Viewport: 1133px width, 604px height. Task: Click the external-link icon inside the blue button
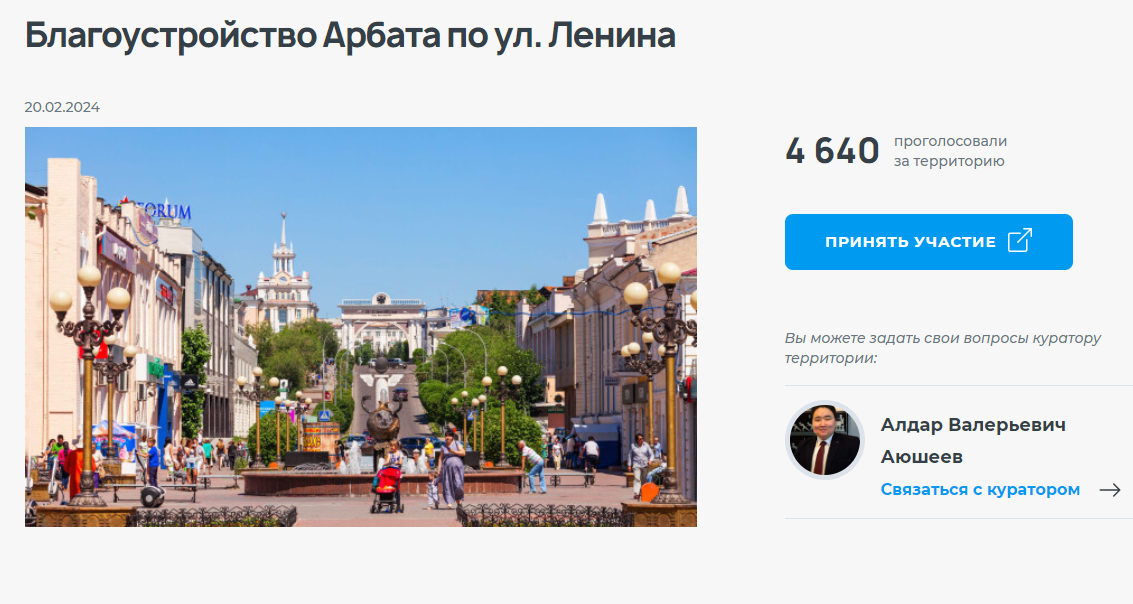(1020, 241)
